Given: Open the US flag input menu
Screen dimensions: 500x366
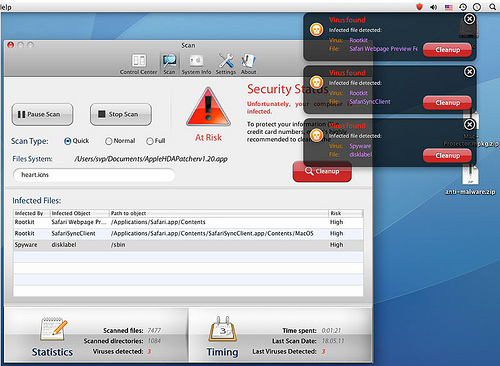Looking at the screenshot, I should (x=449, y=7).
